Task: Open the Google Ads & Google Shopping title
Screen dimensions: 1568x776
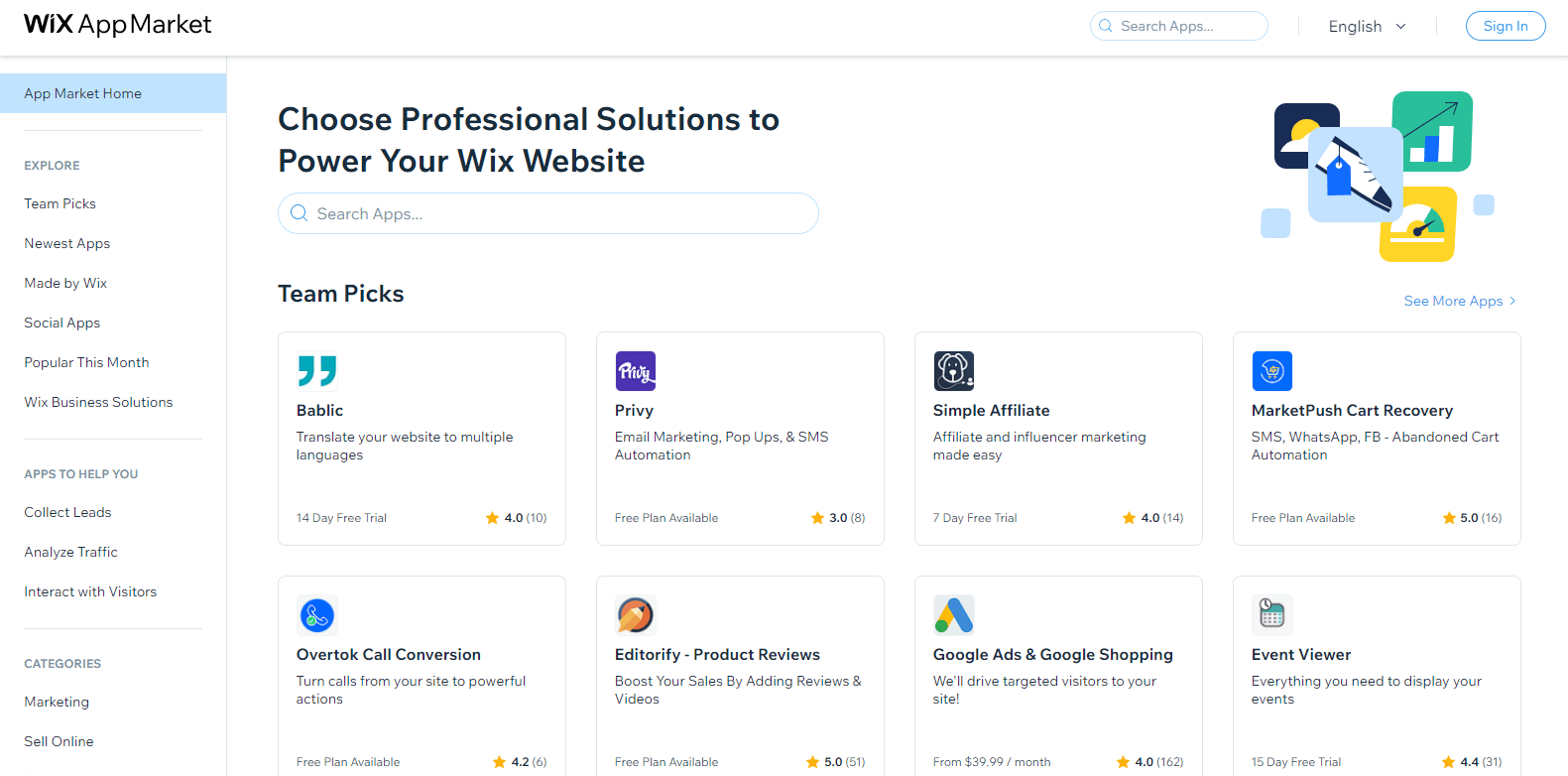Action: click(1053, 654)
